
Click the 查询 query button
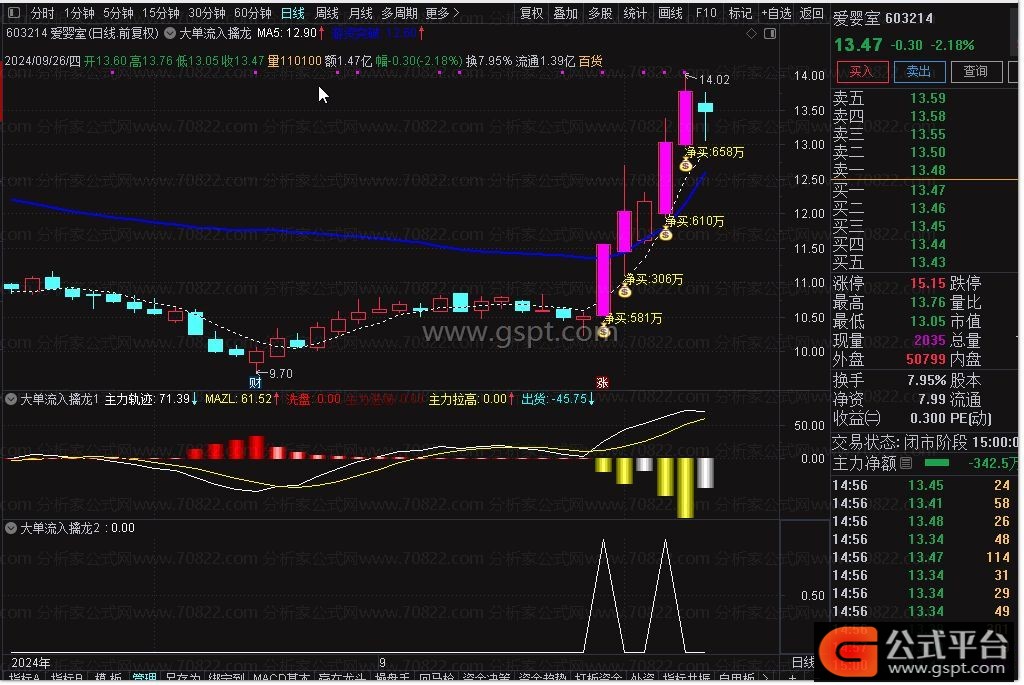pyautogui.click(x=976, y=72)
